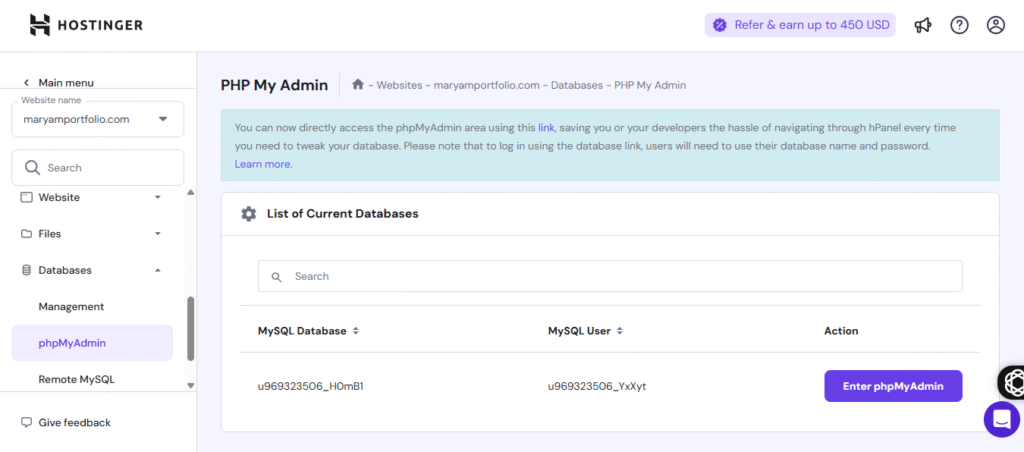
Task: Expand the Files section arrow
Action: [157, 234]
